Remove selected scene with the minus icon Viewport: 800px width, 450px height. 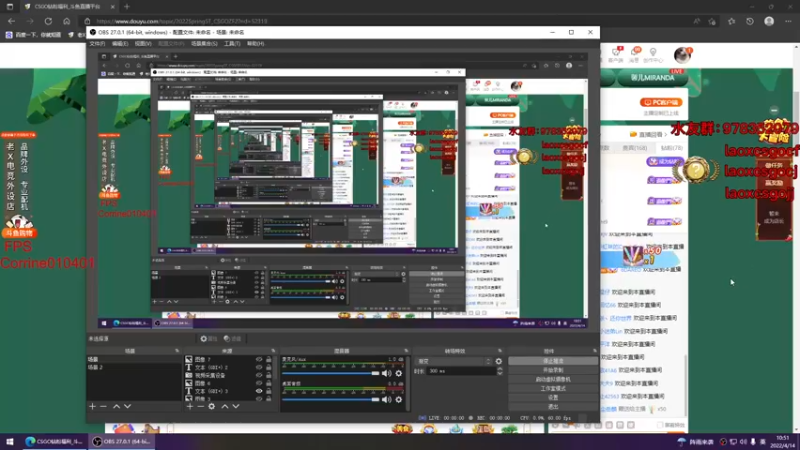(104, 407)
